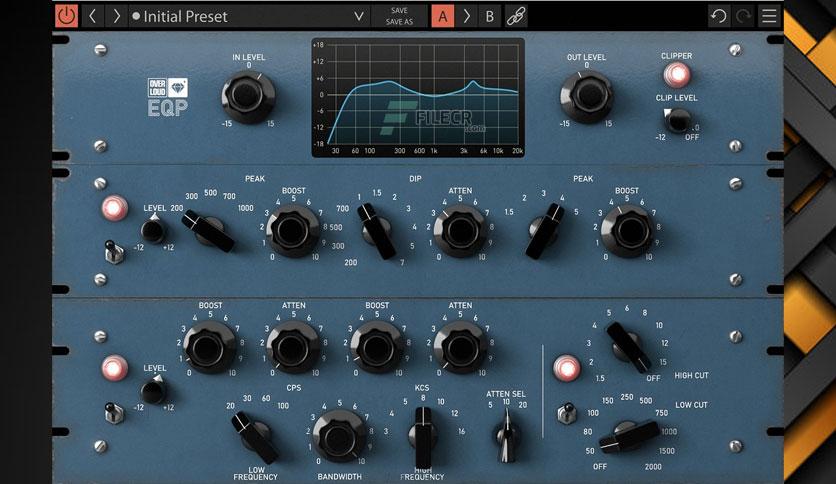Toggle the filter section red power lamp
Image resolution: width=836 pixels, height=484 pixels.
point(566,368)
